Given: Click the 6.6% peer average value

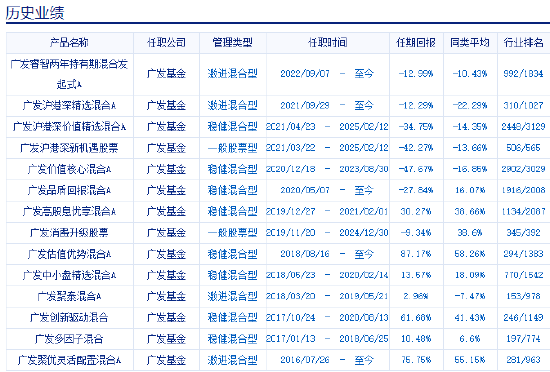Looking at the screenshot, I should point(470,339).
